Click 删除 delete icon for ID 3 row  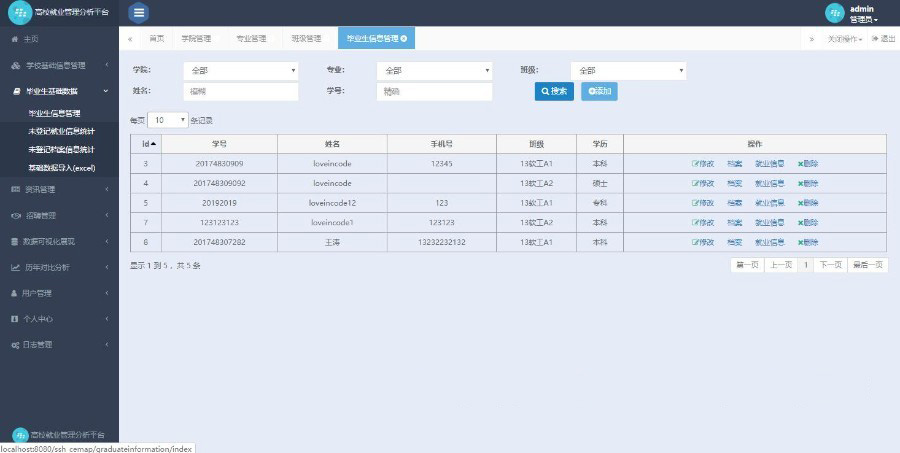tap(807, 163)
